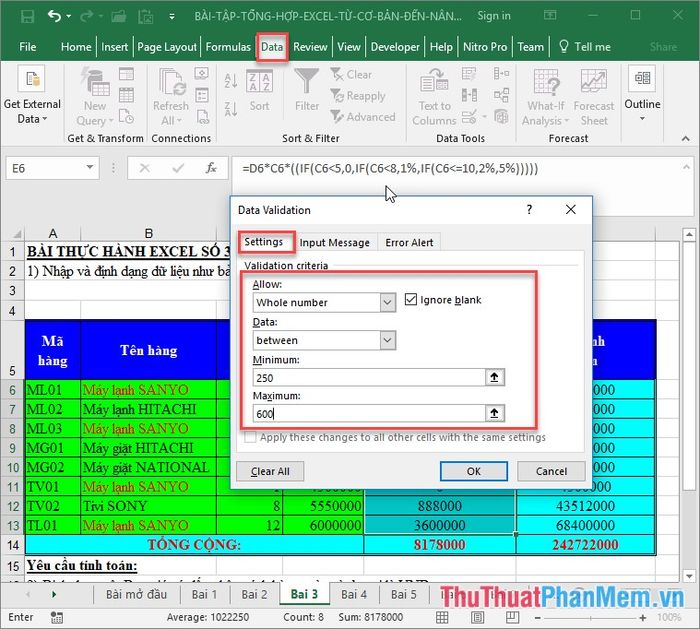Image resolution: width=700 pixels, height=629 pixels.
Task: Open the What-If Analysis tool
Action: (546, 95)
